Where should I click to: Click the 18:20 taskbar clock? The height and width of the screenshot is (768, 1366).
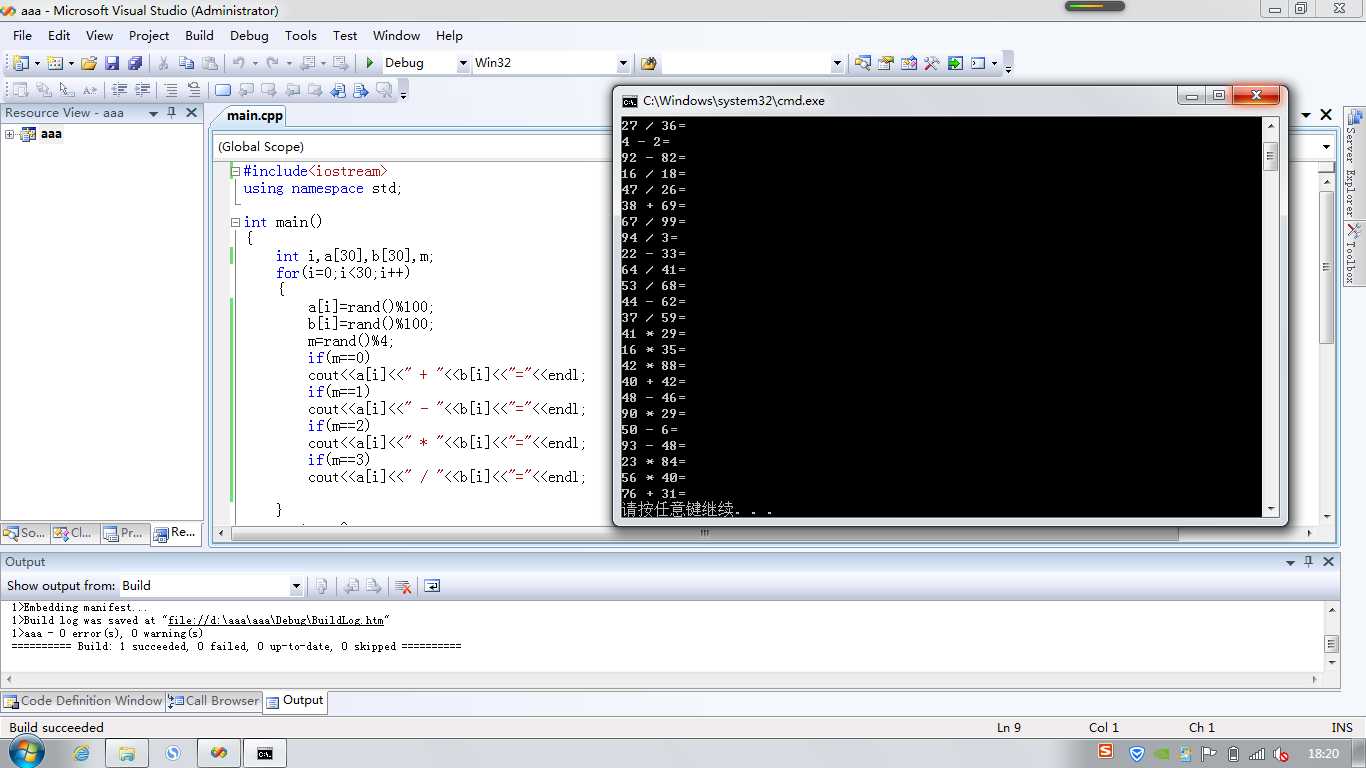[x=1323, y=754]
